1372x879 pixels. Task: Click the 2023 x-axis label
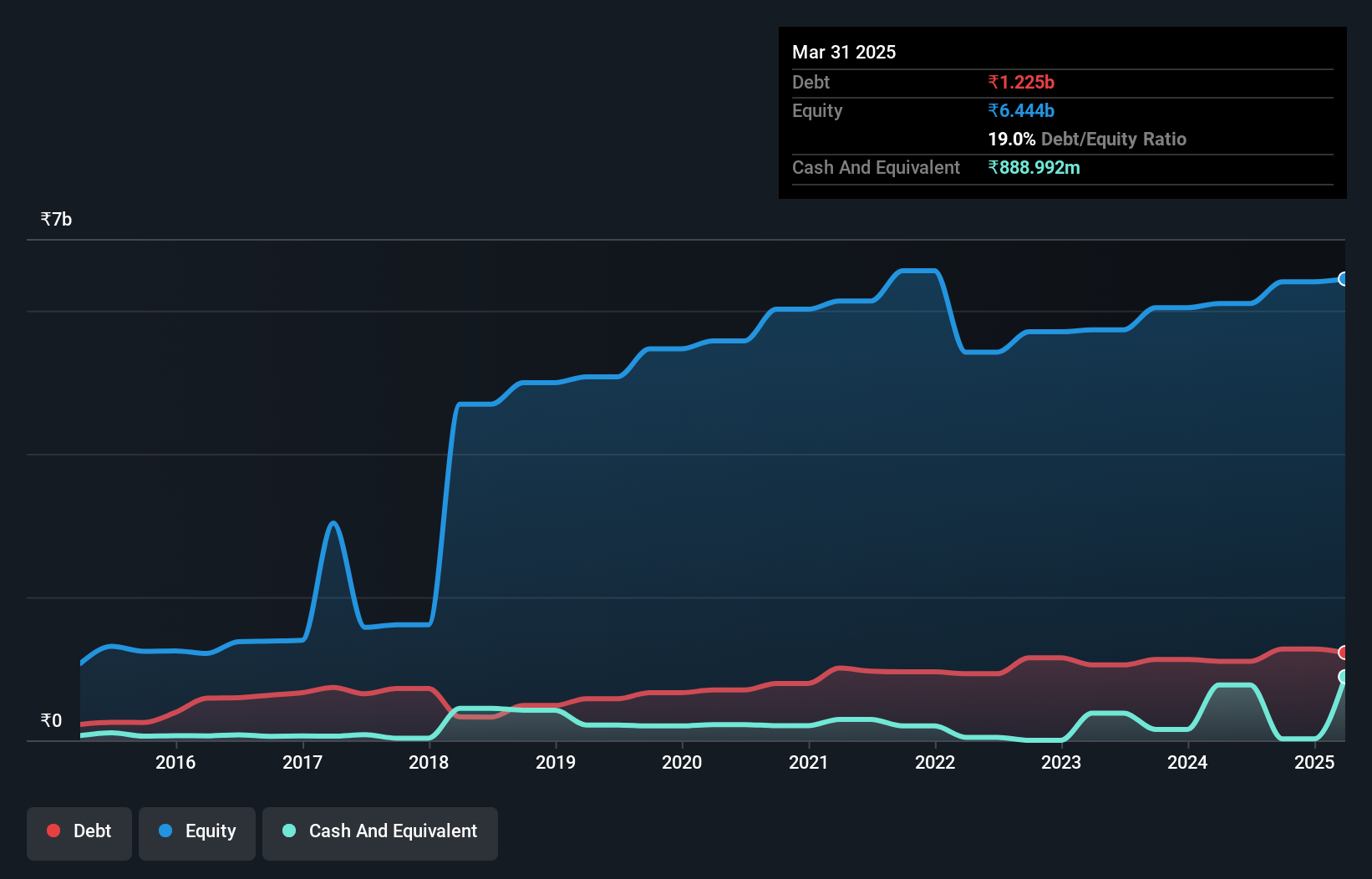tap(1061, 762)
